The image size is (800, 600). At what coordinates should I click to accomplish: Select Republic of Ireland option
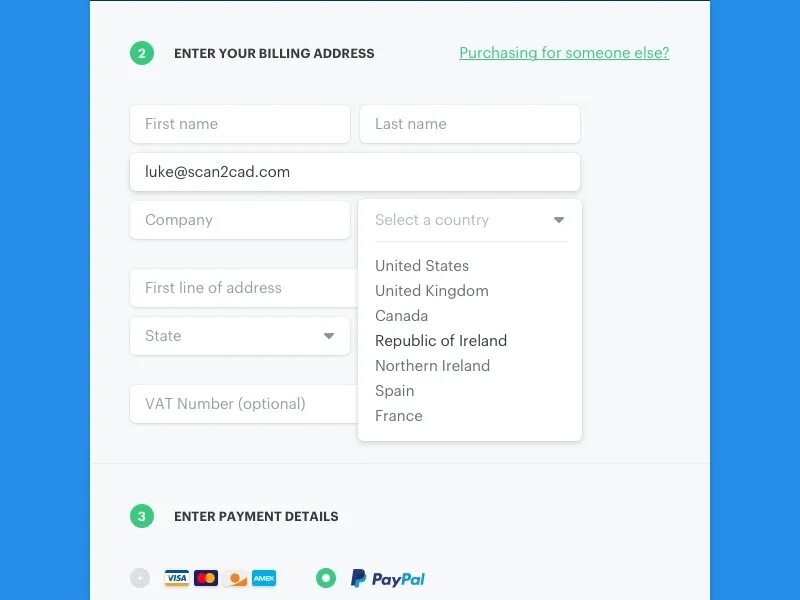(441, 341)
